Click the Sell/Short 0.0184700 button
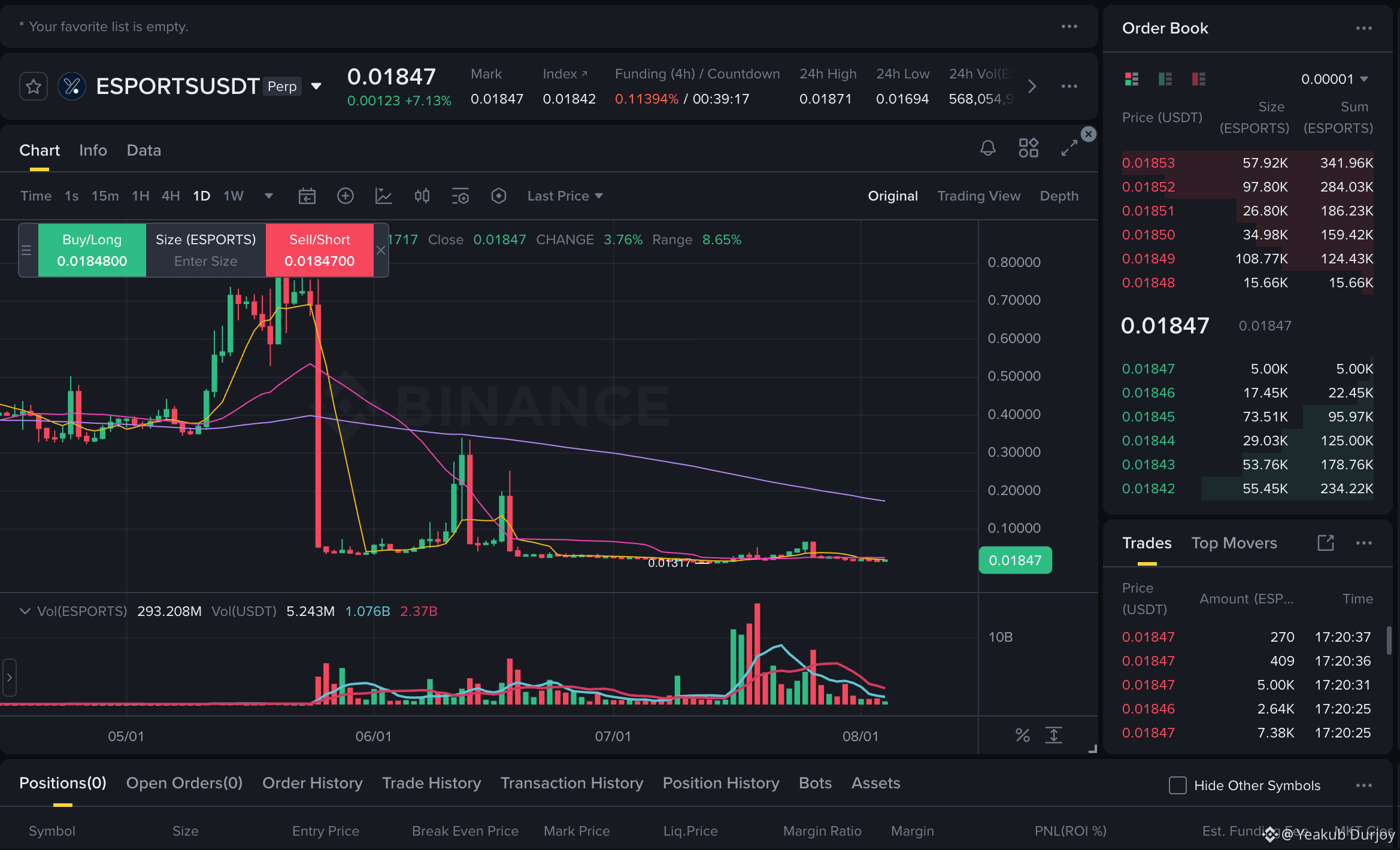This screenshot has width=1400, height=850. coord(320,250)
